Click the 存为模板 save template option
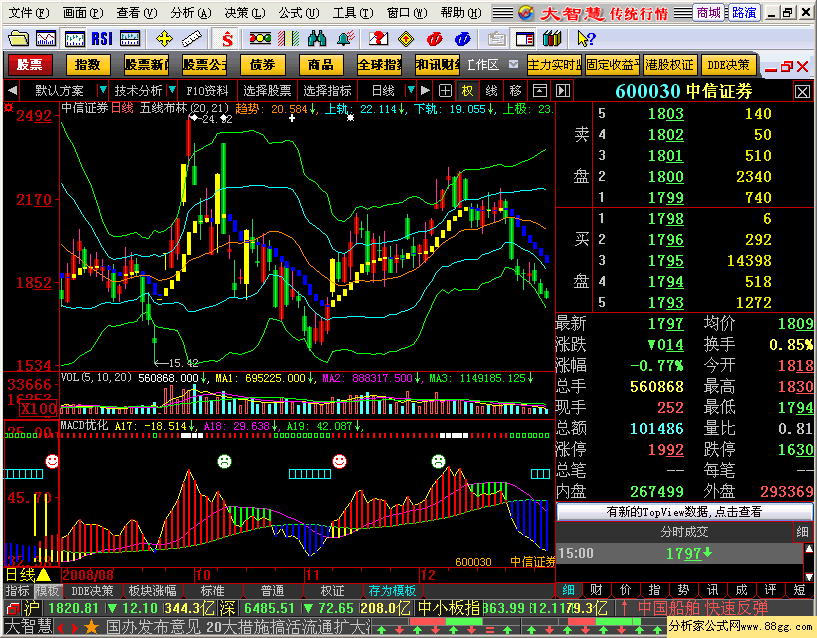This screenshot has width=817, height=638. click(392, 591)
